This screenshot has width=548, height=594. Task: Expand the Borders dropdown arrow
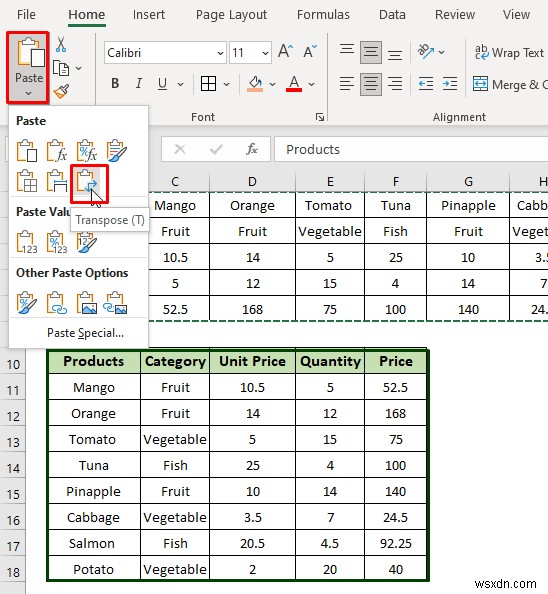226,84
